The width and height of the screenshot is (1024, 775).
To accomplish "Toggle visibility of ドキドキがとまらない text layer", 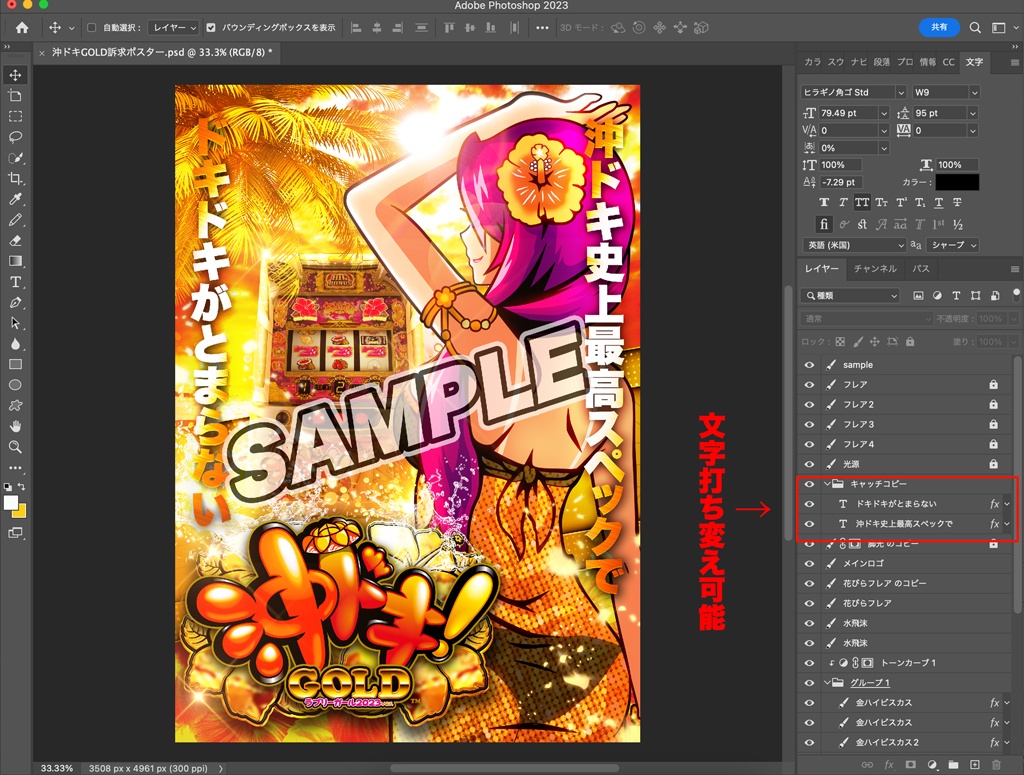I will [809, 503].
